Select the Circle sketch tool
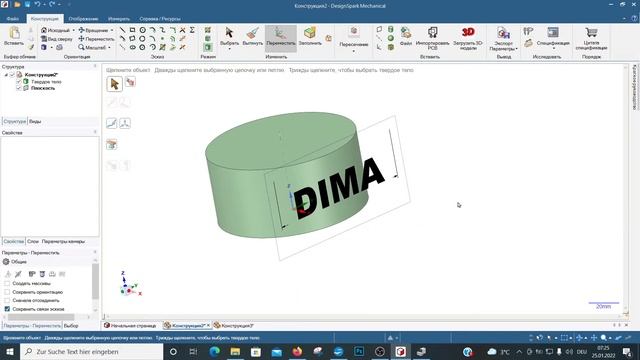640x360 pixels. (x=142, y=30)
